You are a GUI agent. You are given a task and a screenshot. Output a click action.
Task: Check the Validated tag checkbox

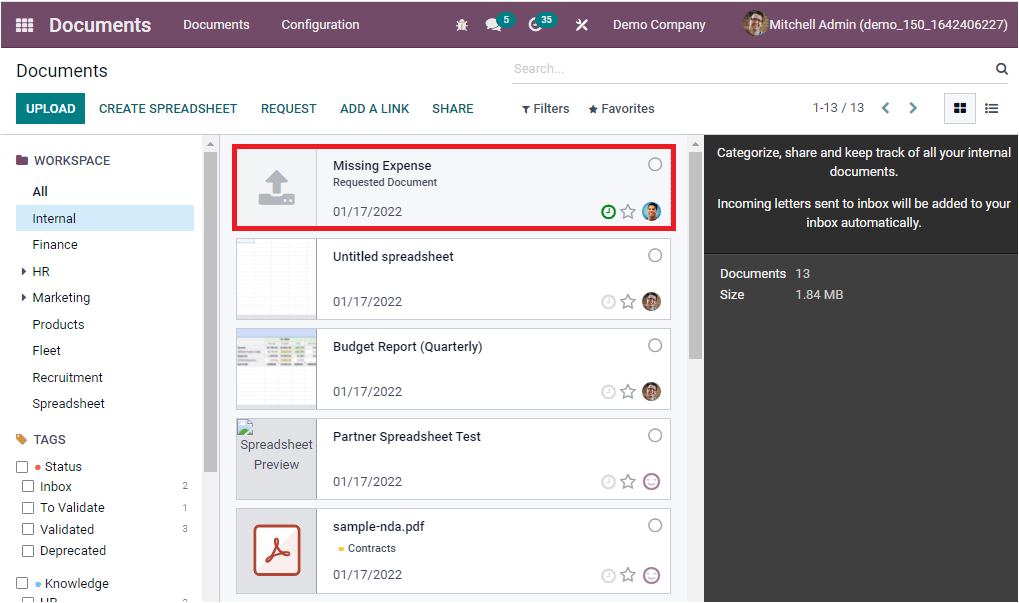(28, 530)
